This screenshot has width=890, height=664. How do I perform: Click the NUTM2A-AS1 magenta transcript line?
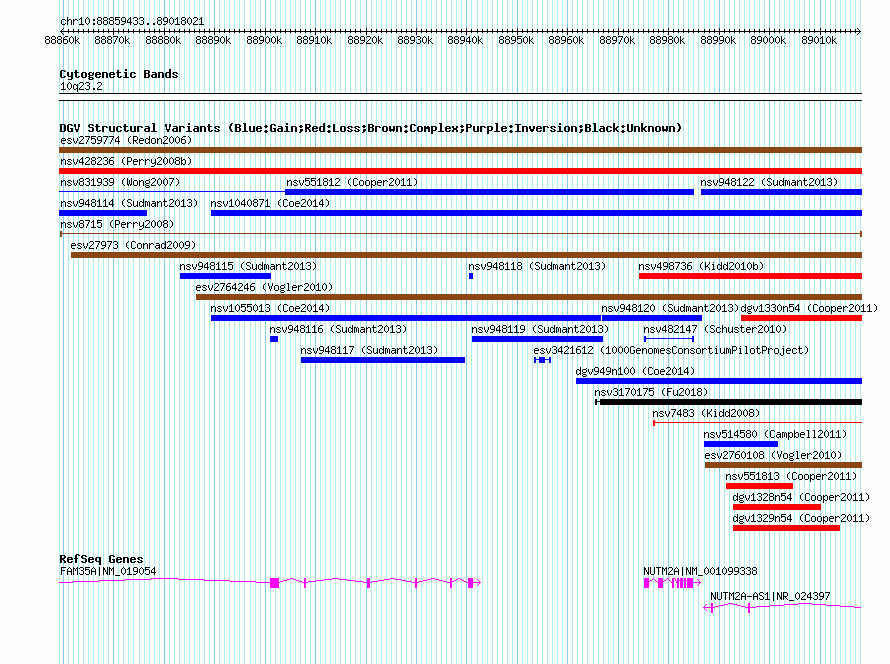(x=782, y=607)
